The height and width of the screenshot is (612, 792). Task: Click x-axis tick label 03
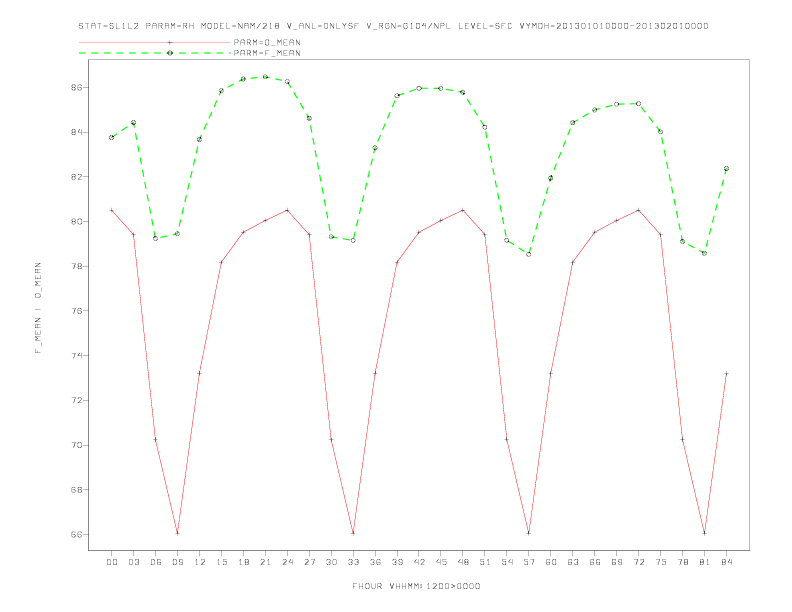pos(133,562)
